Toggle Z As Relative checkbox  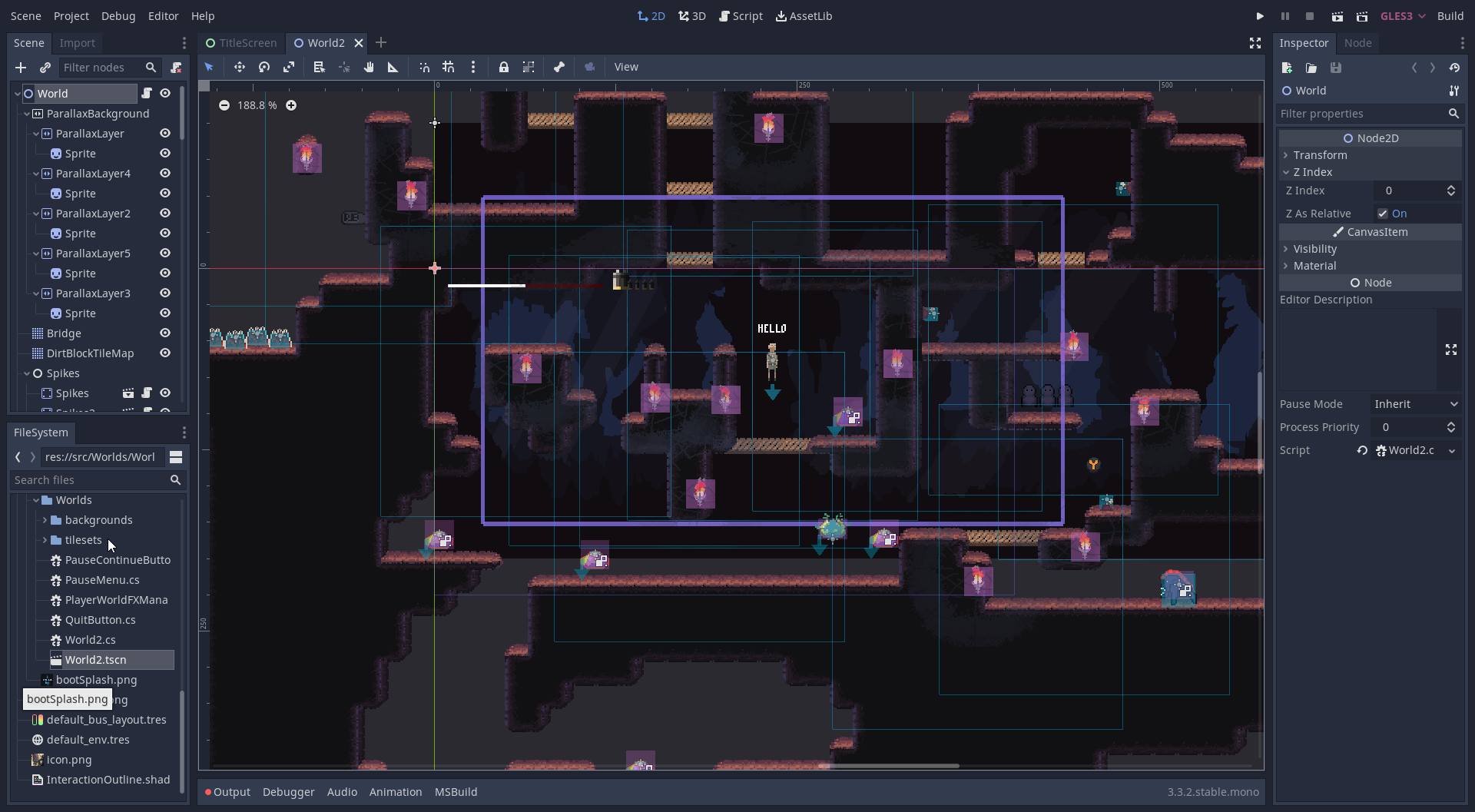(x=1383, y=214)
